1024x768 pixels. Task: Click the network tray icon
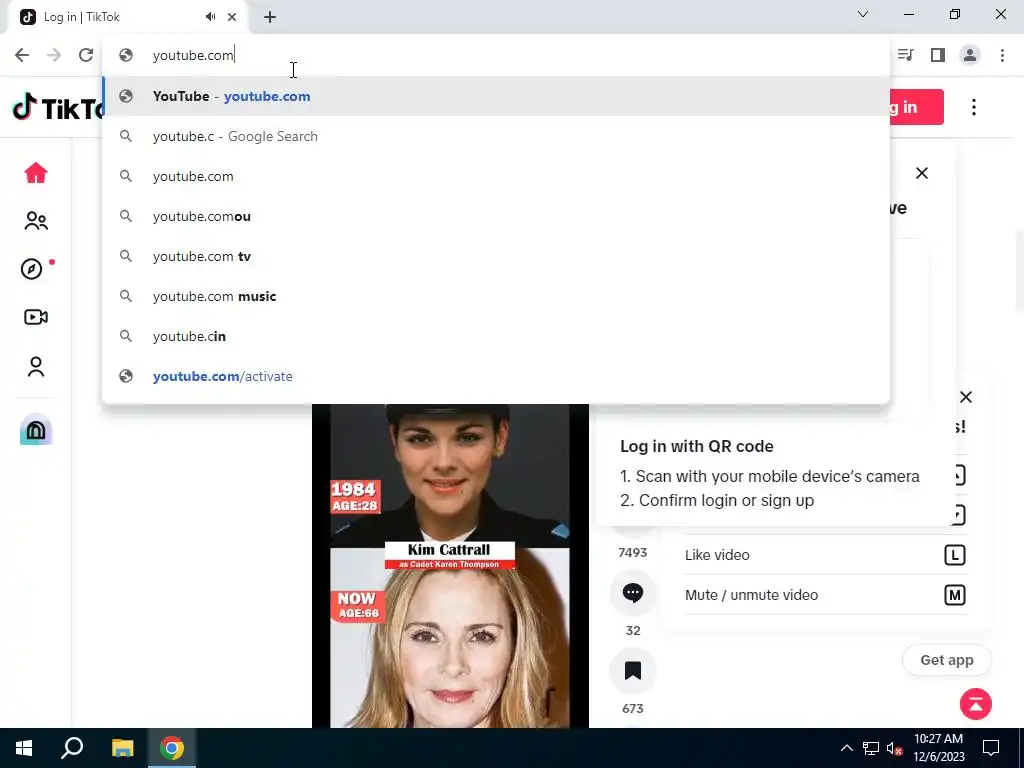(x=871, y=748)
